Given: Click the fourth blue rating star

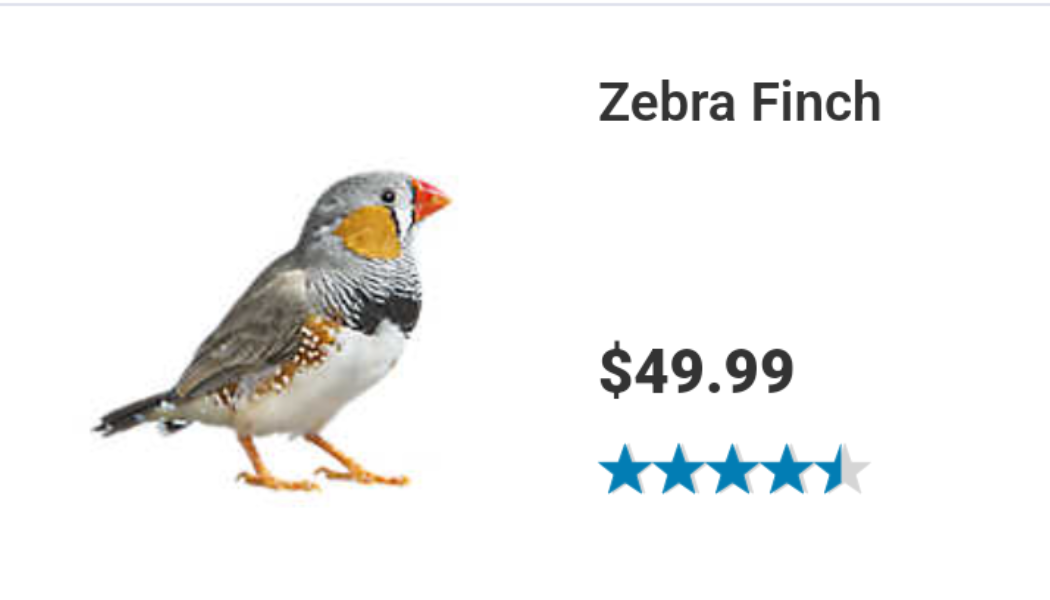Looking at the screenshot, I should tap(787, 469).
